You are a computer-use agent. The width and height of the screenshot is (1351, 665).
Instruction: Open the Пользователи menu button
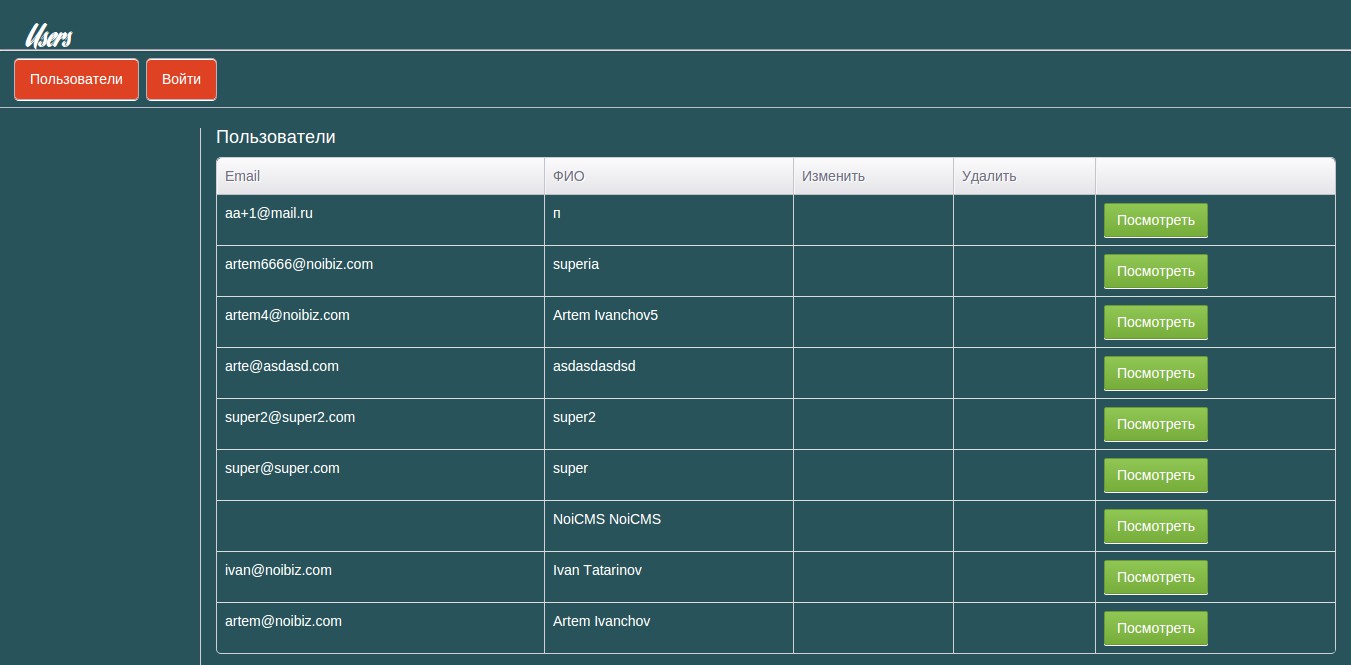[x=76, y=80]
